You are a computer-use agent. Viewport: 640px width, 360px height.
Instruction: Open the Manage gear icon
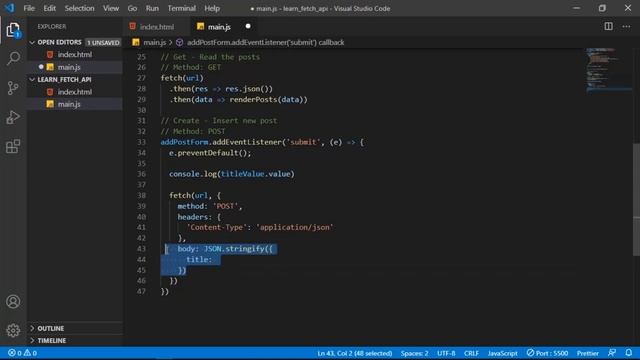point(13,330)
